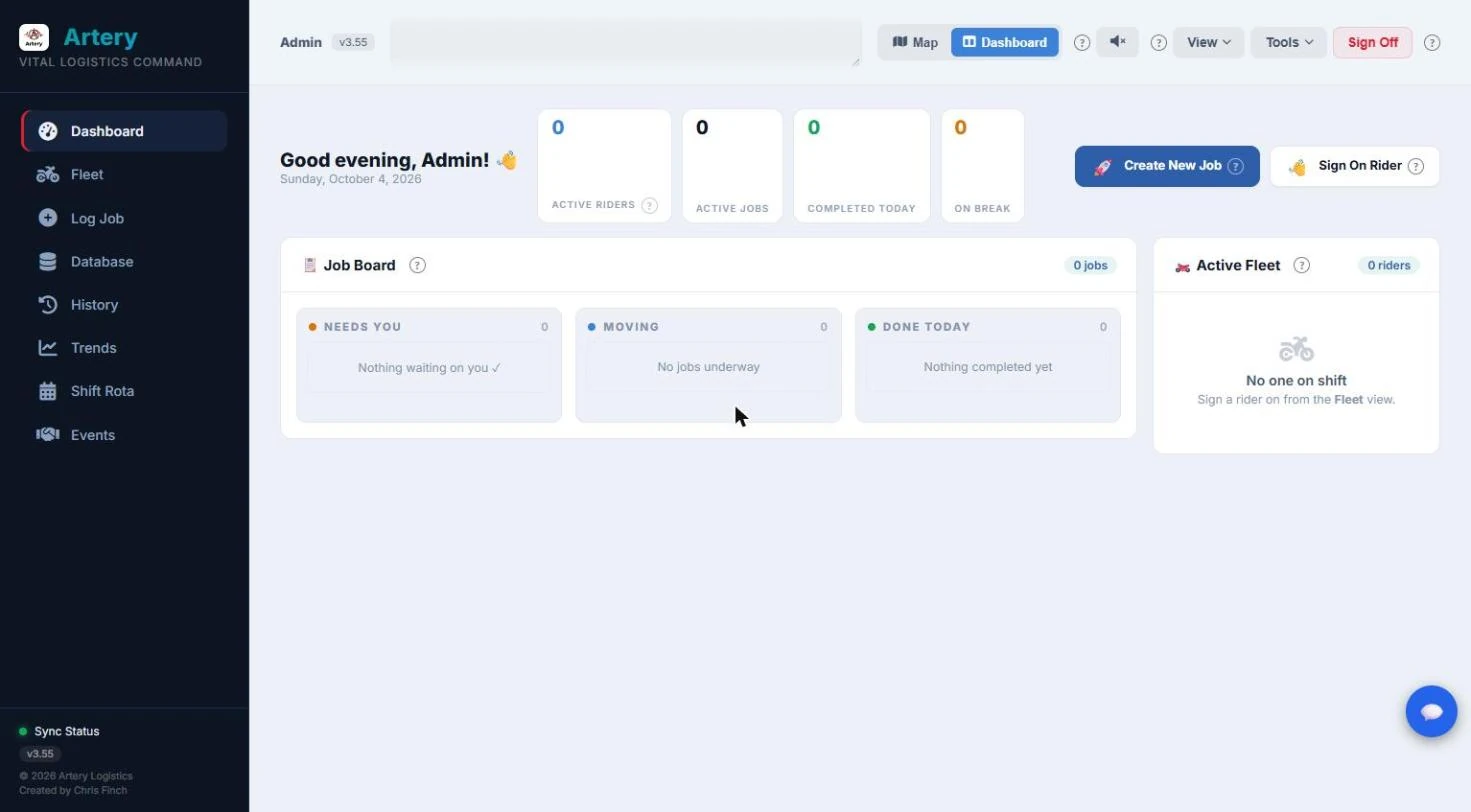Open help icon on Active Riders card
This screenshot has height=812, width=1471.
pyautogui.click(x=650, y=206)
